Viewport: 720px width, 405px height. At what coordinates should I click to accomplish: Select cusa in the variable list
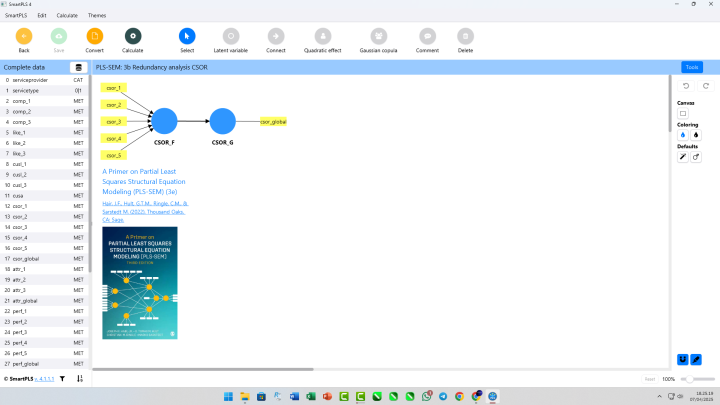point(44,196)
